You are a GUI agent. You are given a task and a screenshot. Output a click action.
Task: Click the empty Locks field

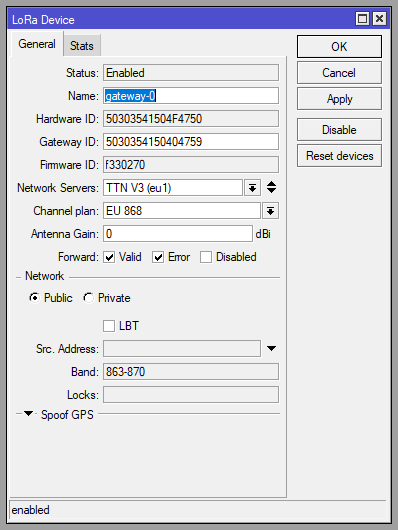click(x=191, y=395)
